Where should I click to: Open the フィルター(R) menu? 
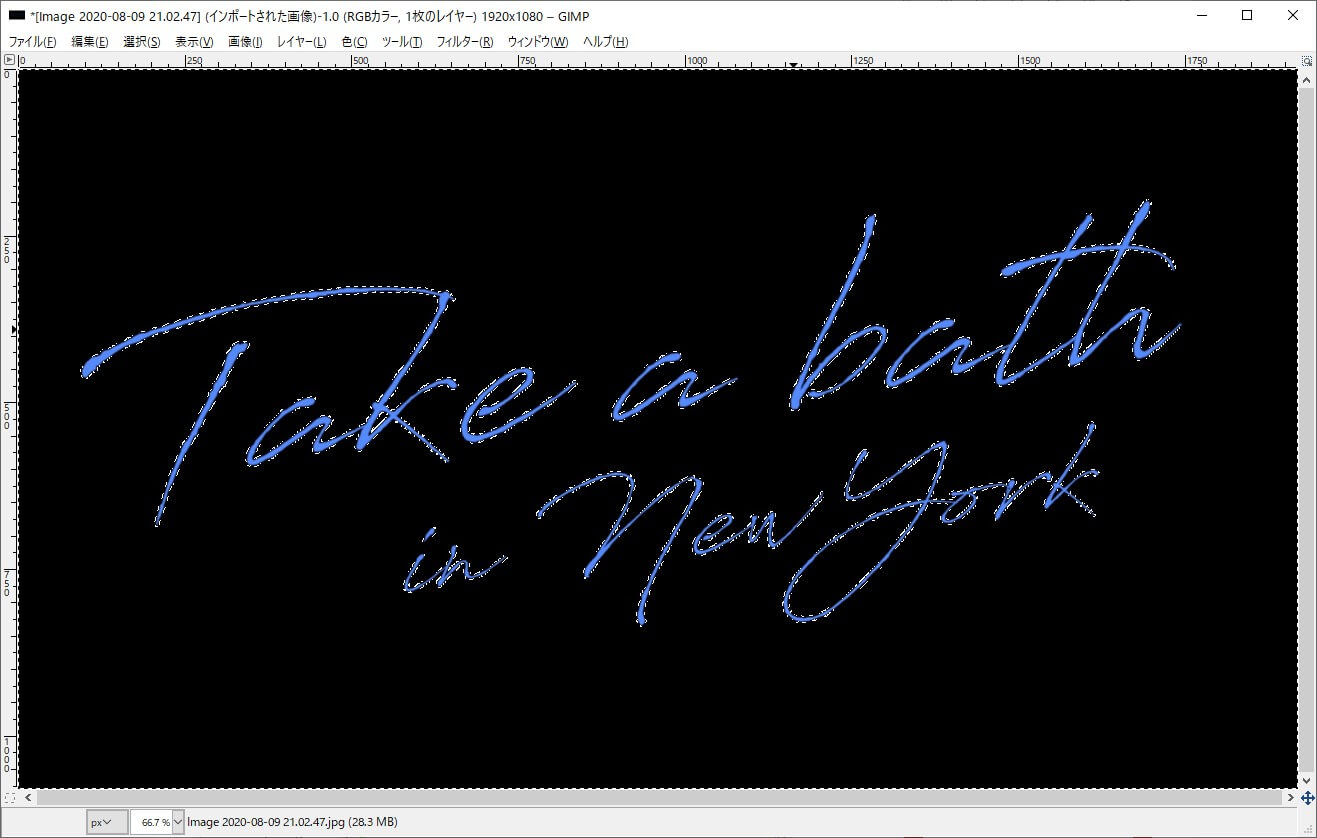point(465,41)
